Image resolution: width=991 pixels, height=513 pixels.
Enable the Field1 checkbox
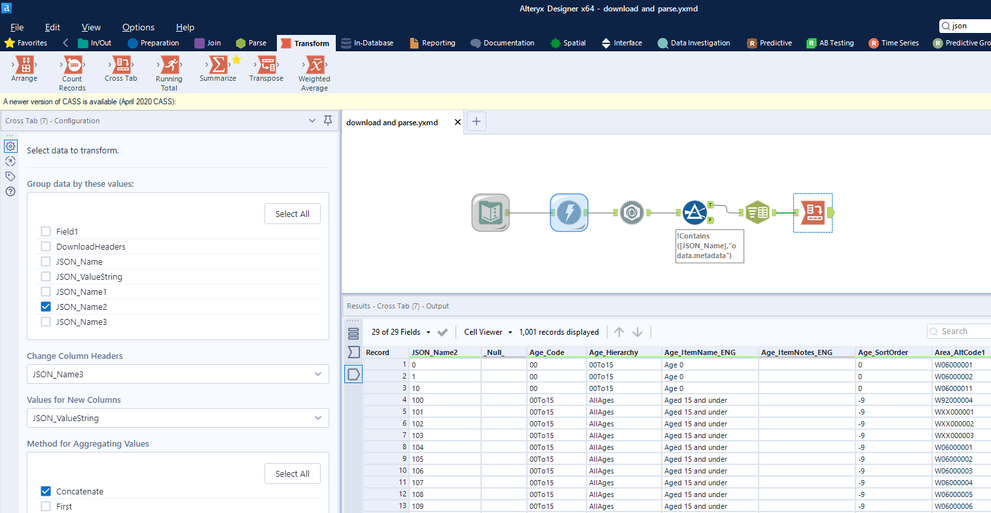(46, 231)
